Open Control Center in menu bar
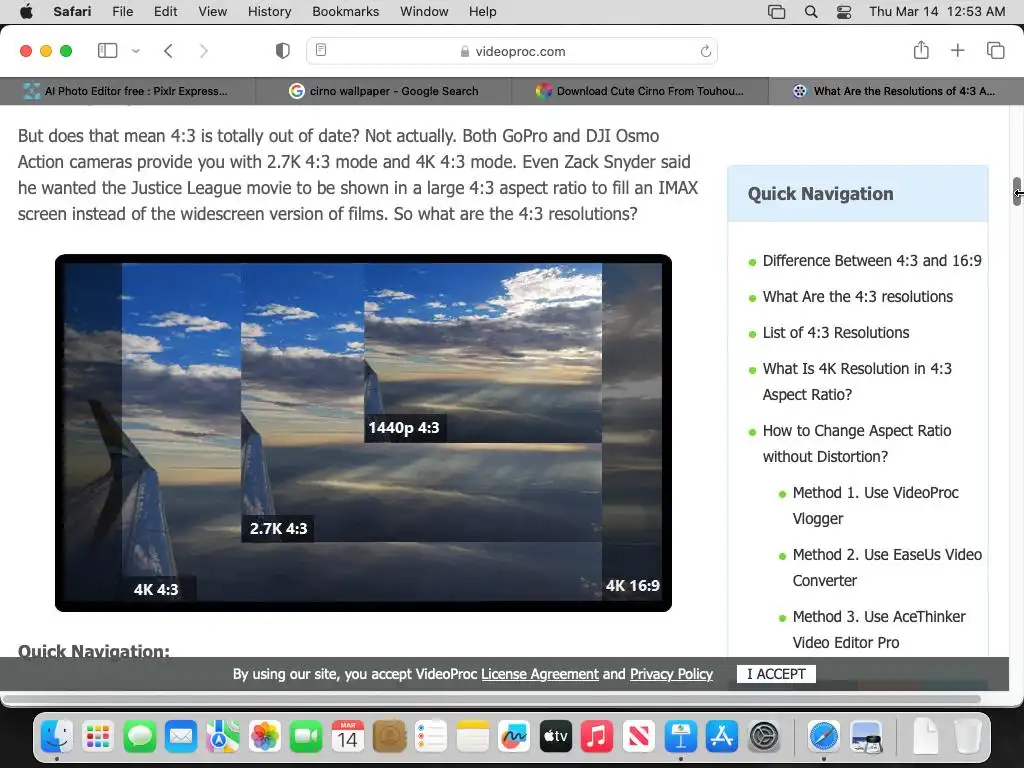1024x768 pixels. click(844, 12)
